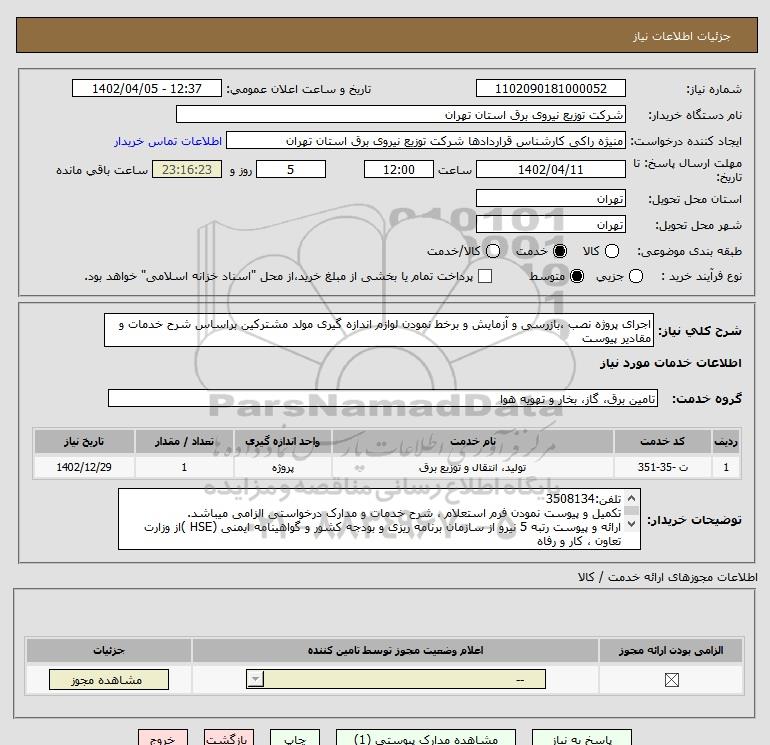The height and width of the screenshot is (745, 770).
Task: Click the تعداد / مقدار column header
Action: click(184, 441)
